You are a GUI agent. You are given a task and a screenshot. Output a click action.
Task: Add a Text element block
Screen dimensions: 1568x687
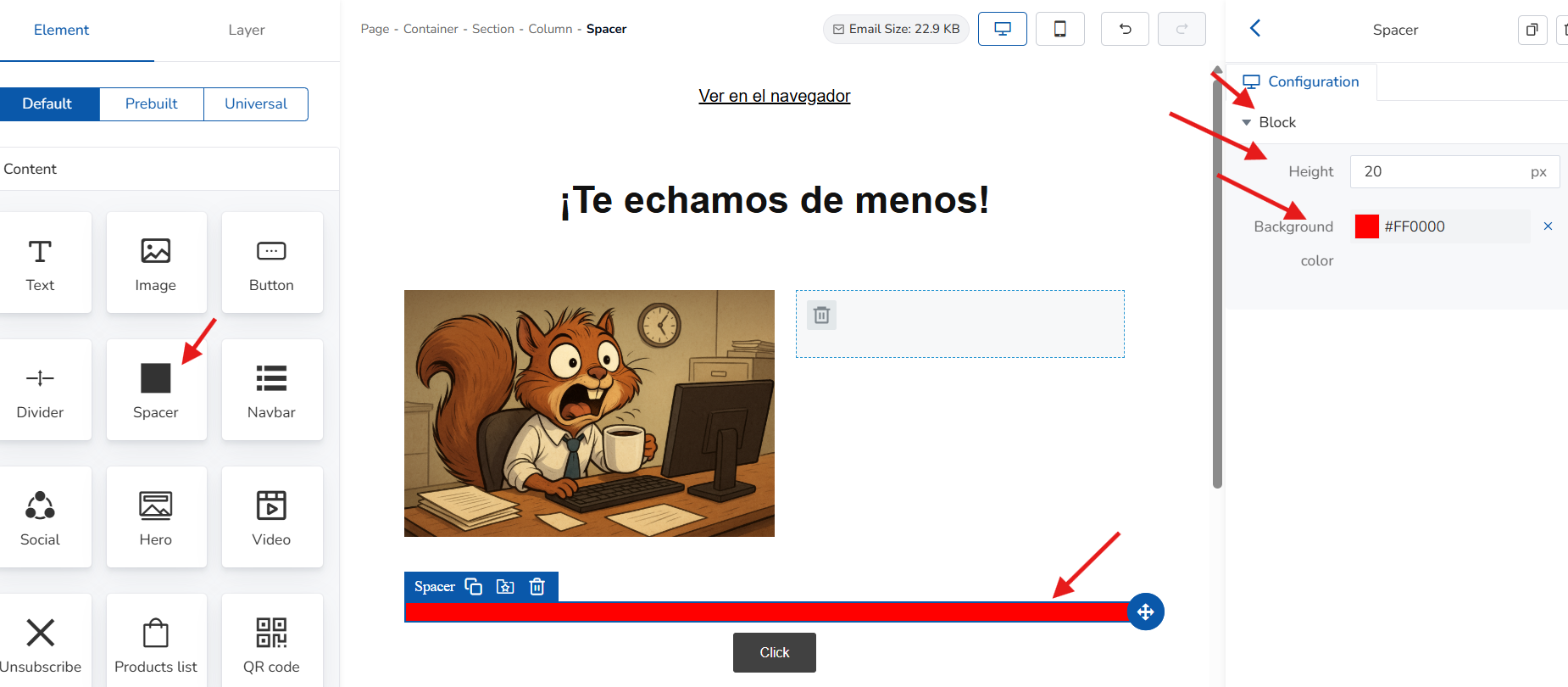pyautogui.click(x=40, y=262)
